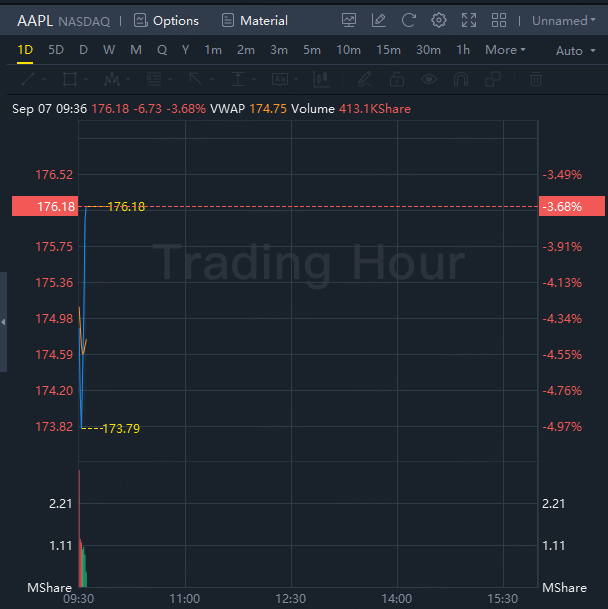Expand the collapsed left side panel
The image size is (608, 609).
click(x=3, y=322)
